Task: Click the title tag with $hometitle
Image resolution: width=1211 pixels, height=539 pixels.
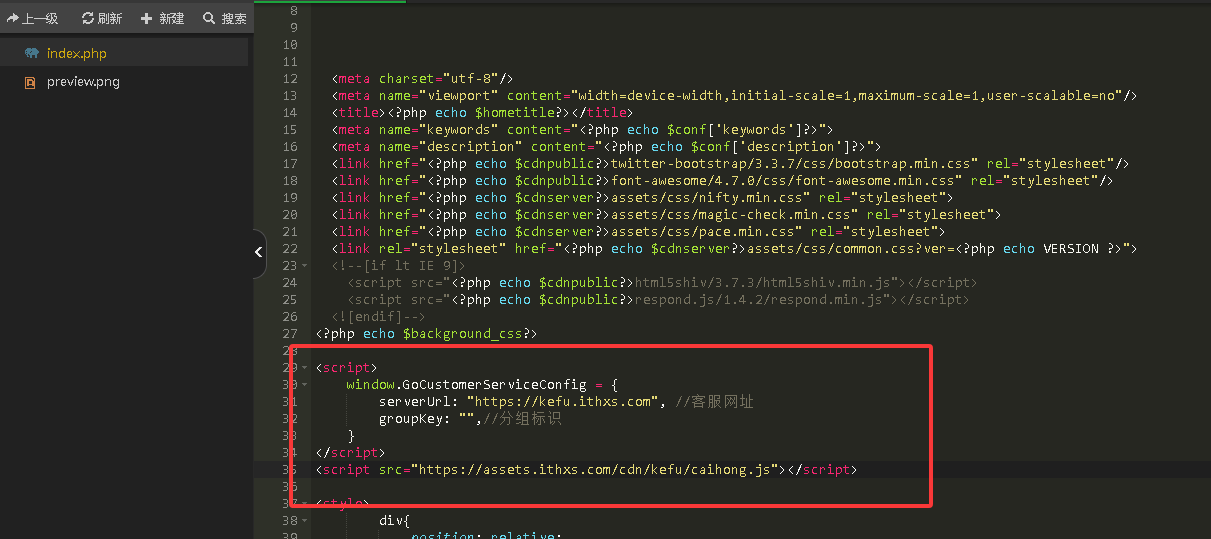Action: click(481, 113)
